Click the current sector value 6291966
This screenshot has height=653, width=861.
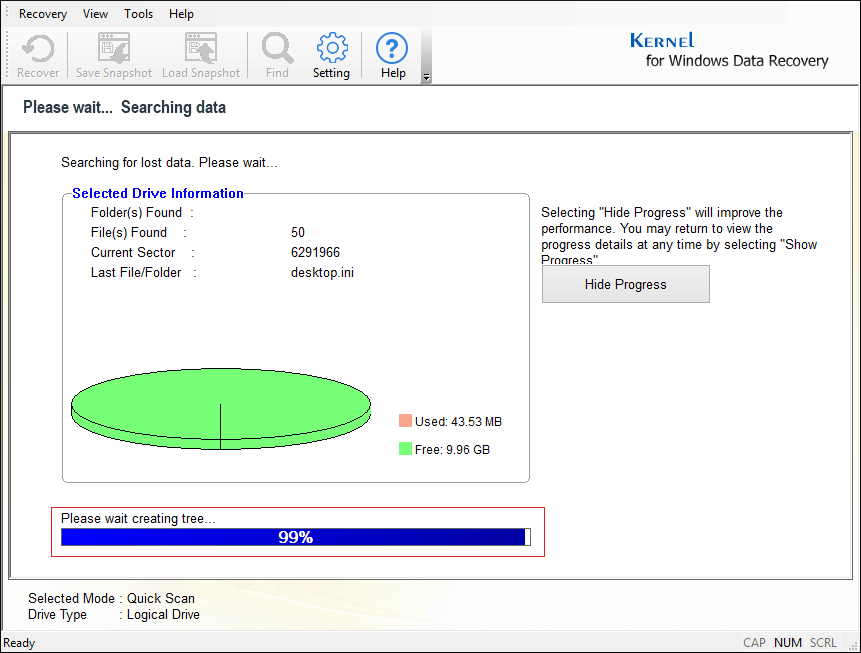pos(315,252)
